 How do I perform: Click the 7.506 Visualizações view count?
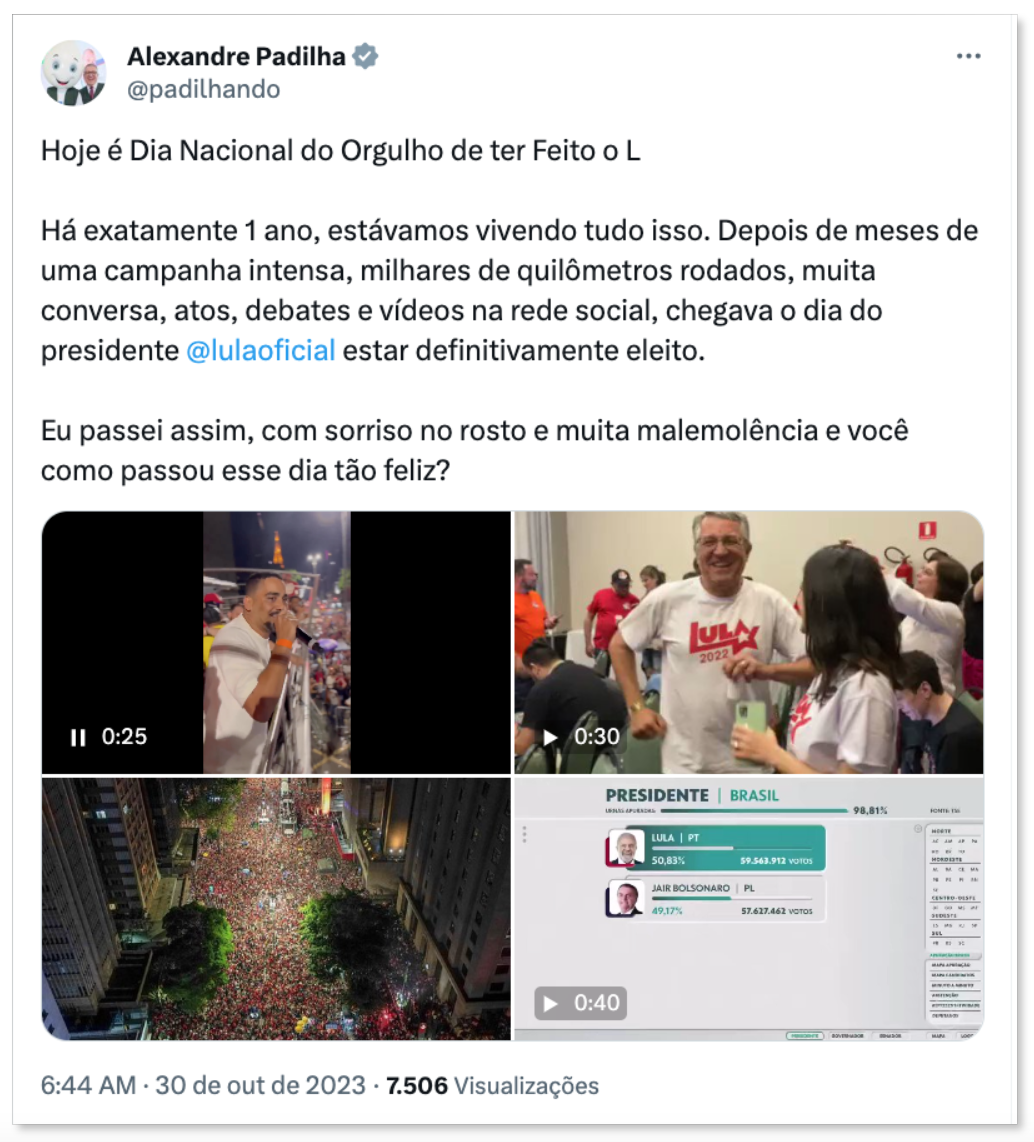[x=492, y=1085]
